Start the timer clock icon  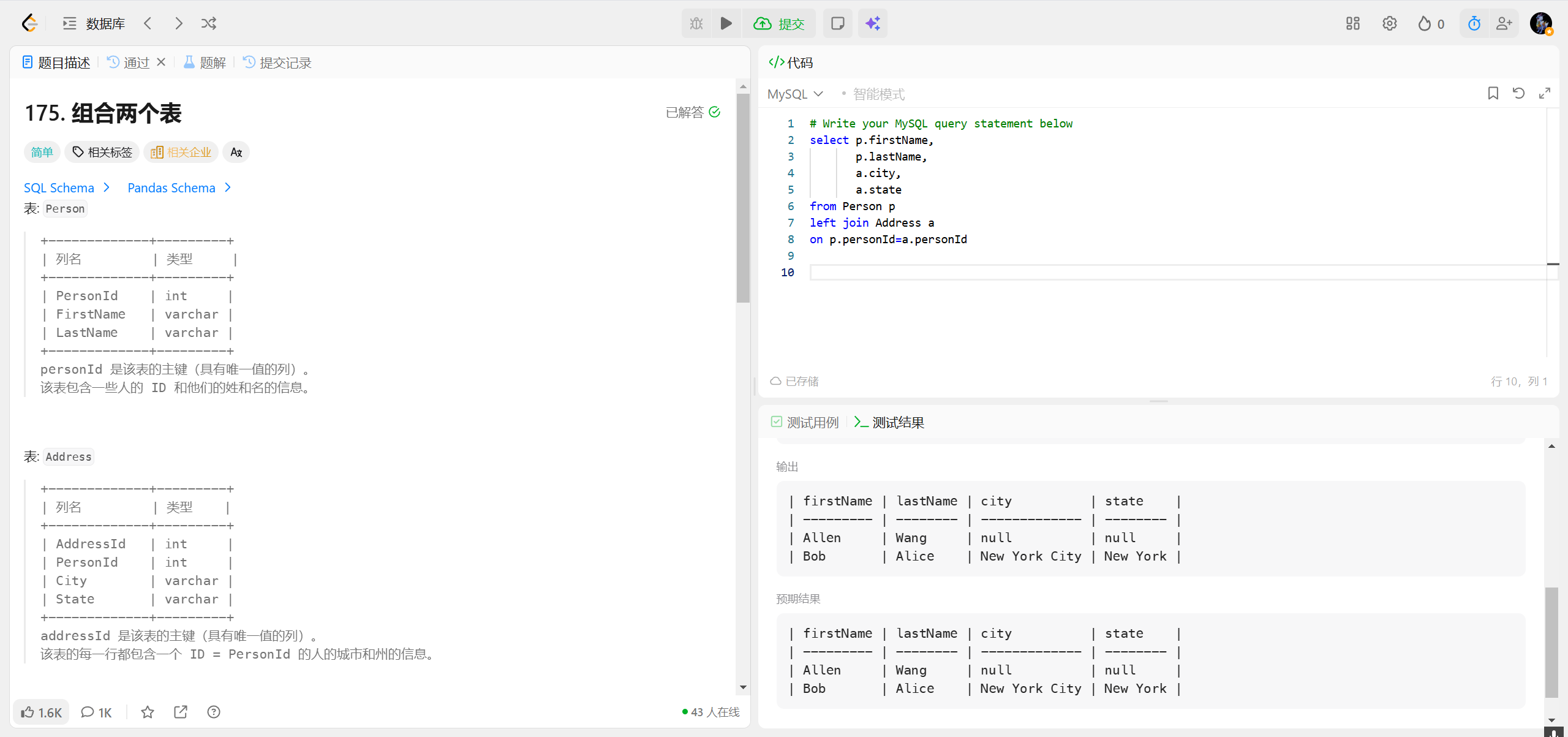(1474, 24)
